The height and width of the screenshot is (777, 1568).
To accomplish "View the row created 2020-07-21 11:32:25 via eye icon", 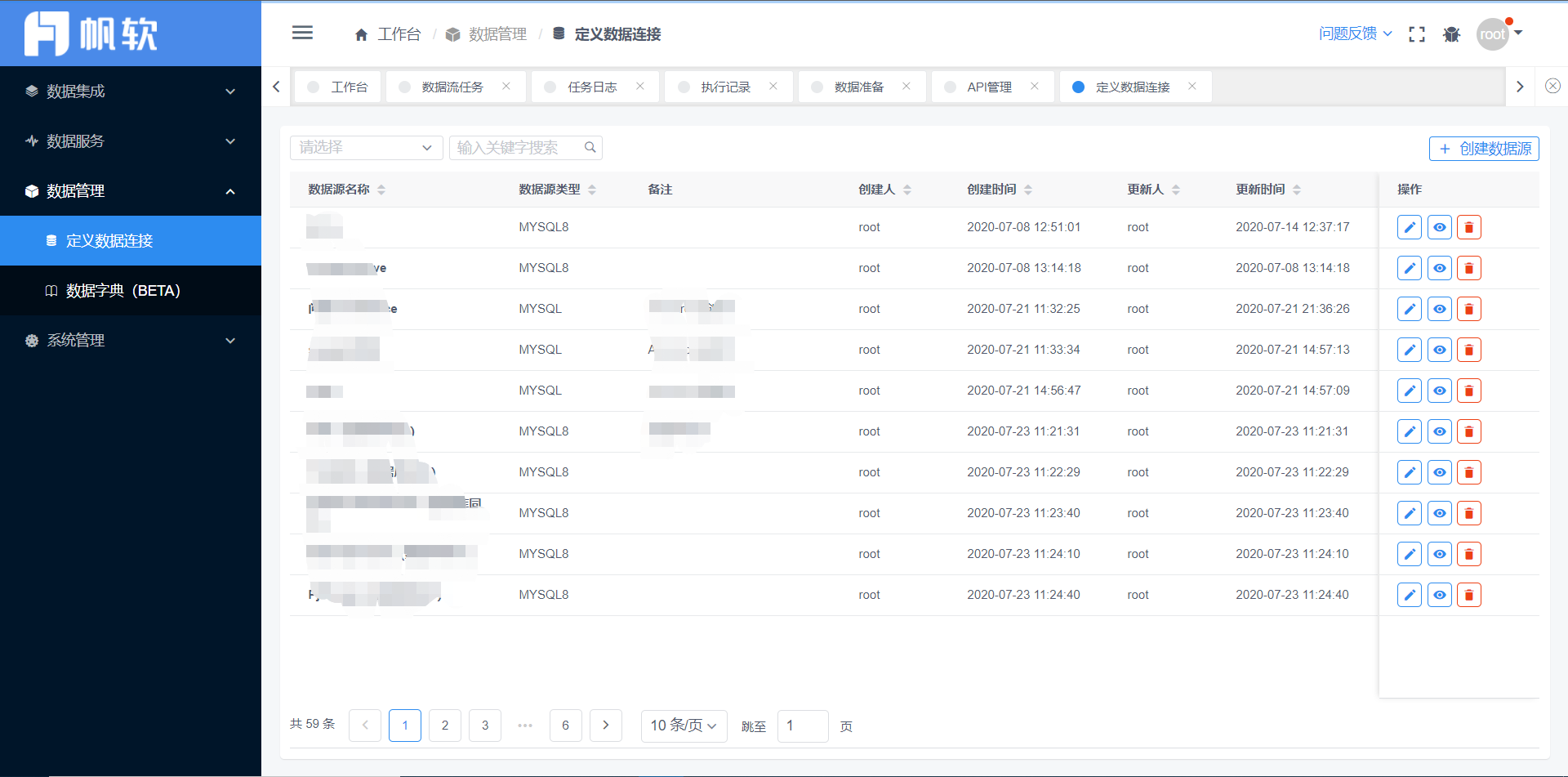I will (1440, 309).
